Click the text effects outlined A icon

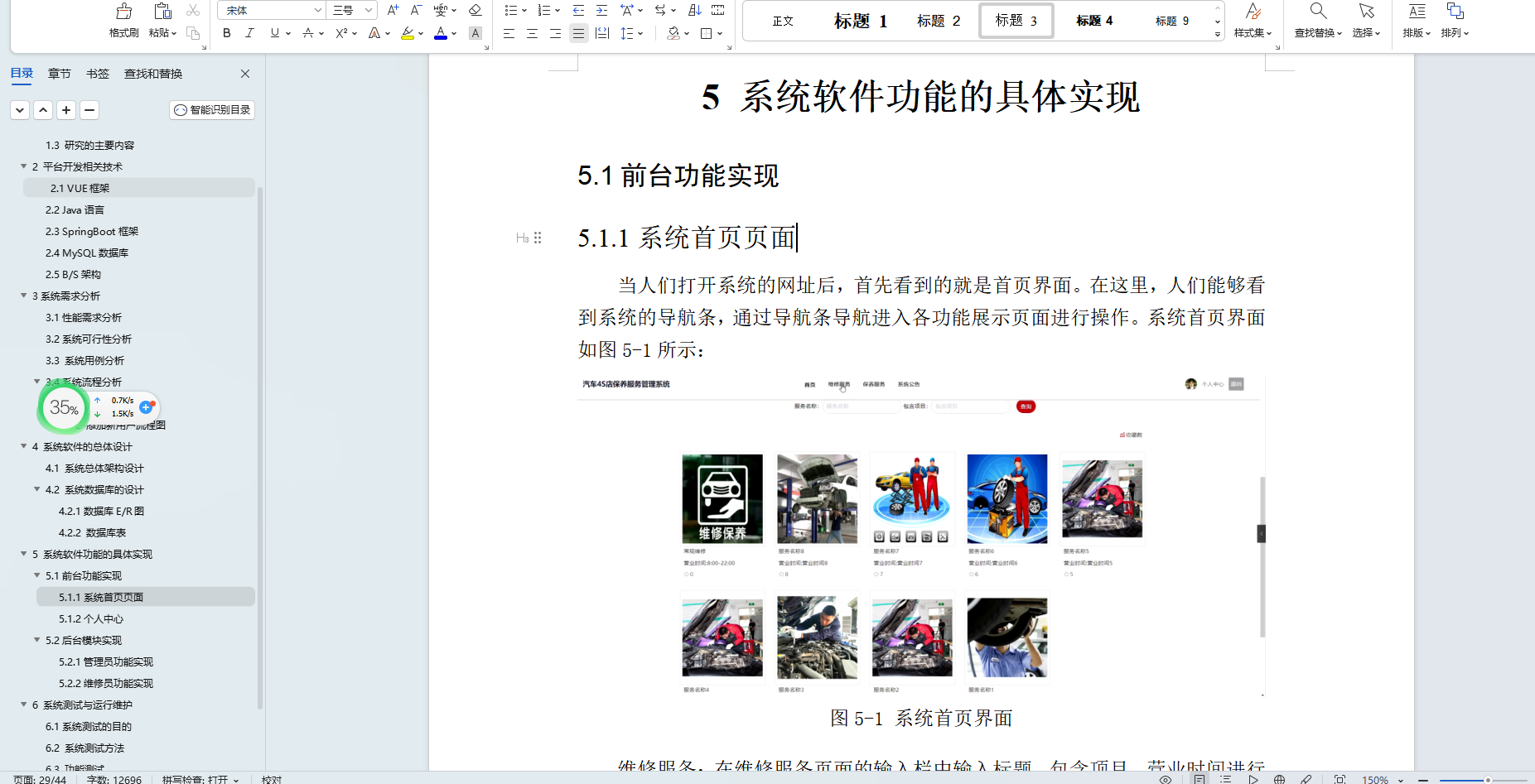[374, 33]
